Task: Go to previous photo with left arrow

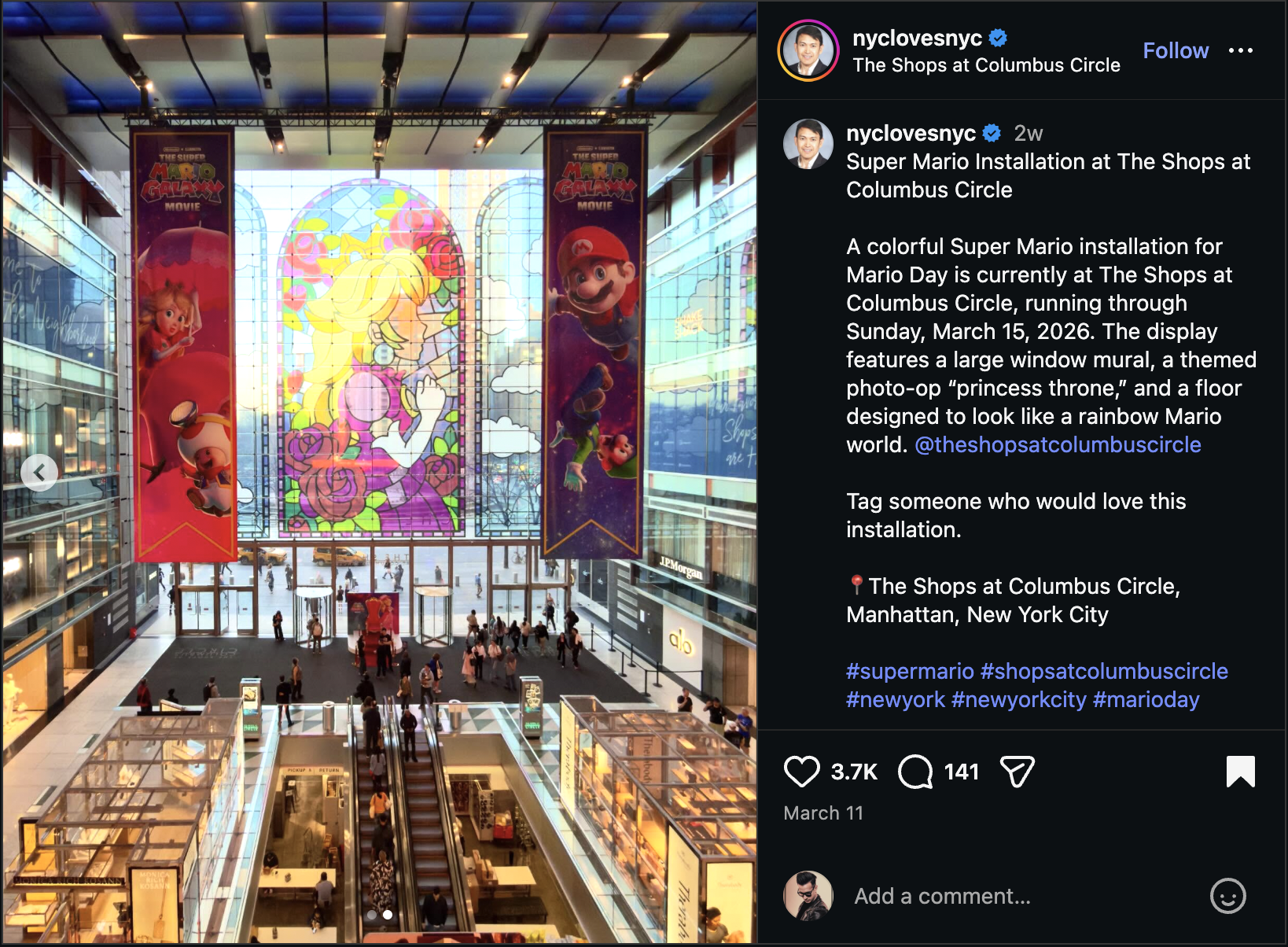Action: point(39,473)
